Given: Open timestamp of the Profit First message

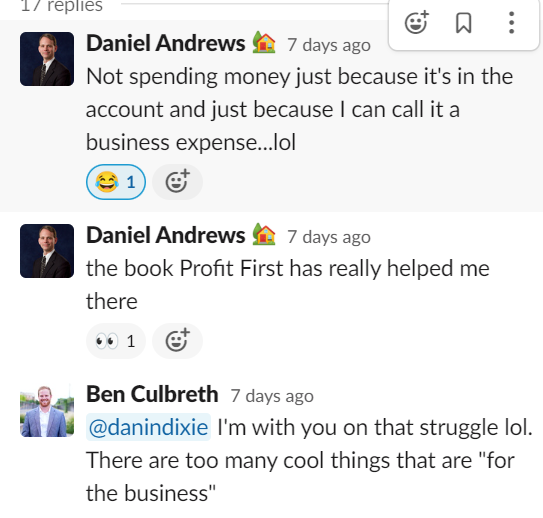Looking at the screenshot, I should (329, 237).
